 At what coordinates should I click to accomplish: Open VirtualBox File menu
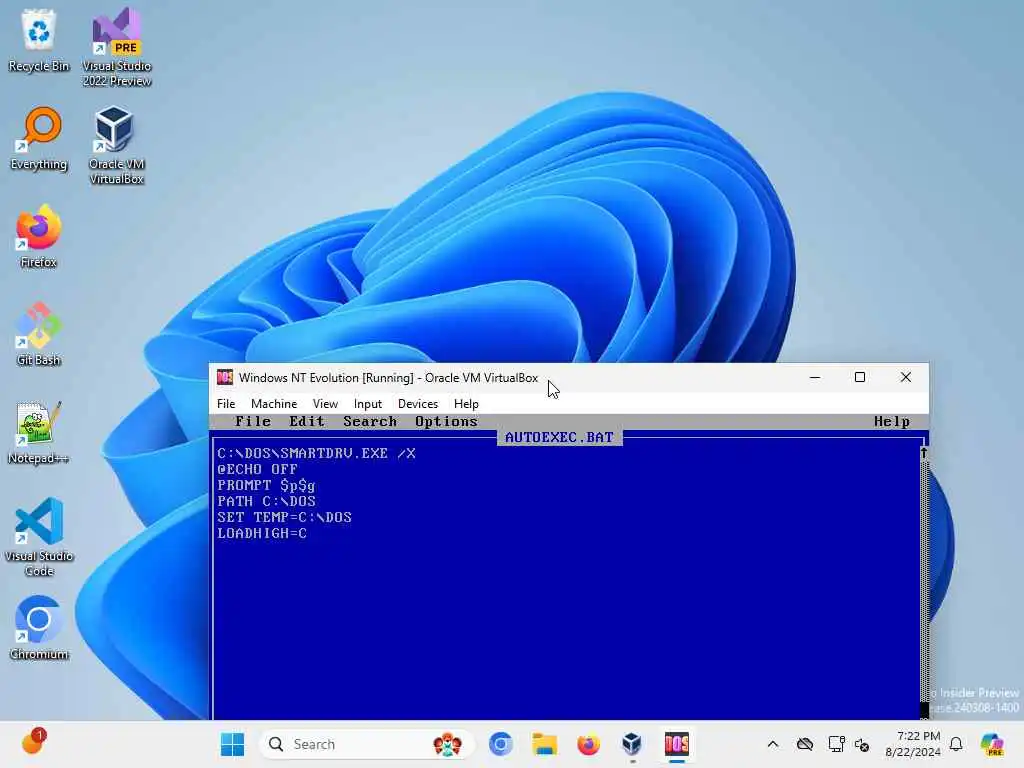point(226,404)
